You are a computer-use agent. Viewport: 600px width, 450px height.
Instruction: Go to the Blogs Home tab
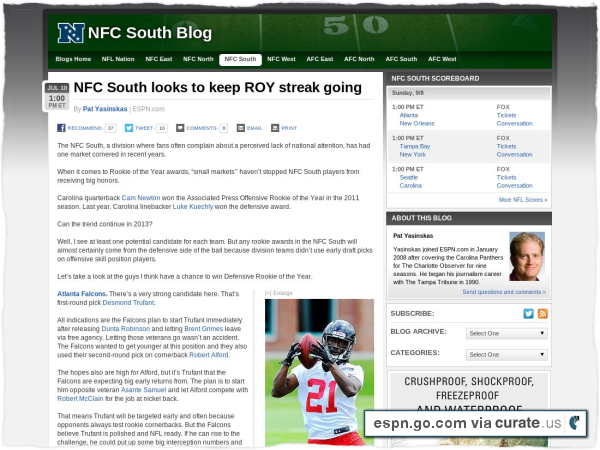click(73, 59)
